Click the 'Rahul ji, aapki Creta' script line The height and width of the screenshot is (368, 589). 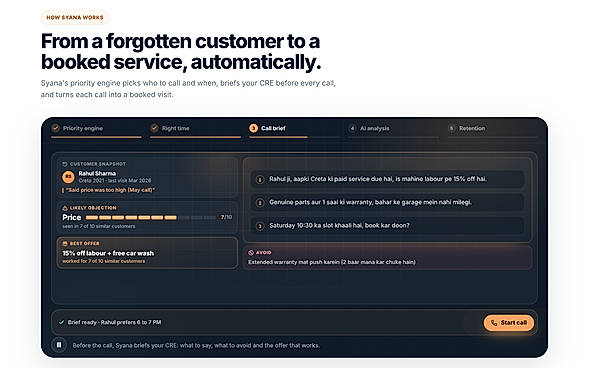click(388, 179)
